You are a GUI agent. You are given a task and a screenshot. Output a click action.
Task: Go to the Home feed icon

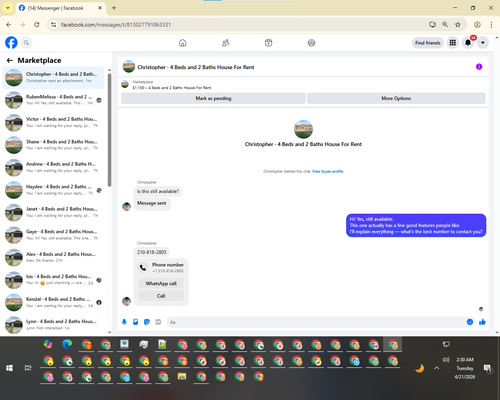coord(182,43)
